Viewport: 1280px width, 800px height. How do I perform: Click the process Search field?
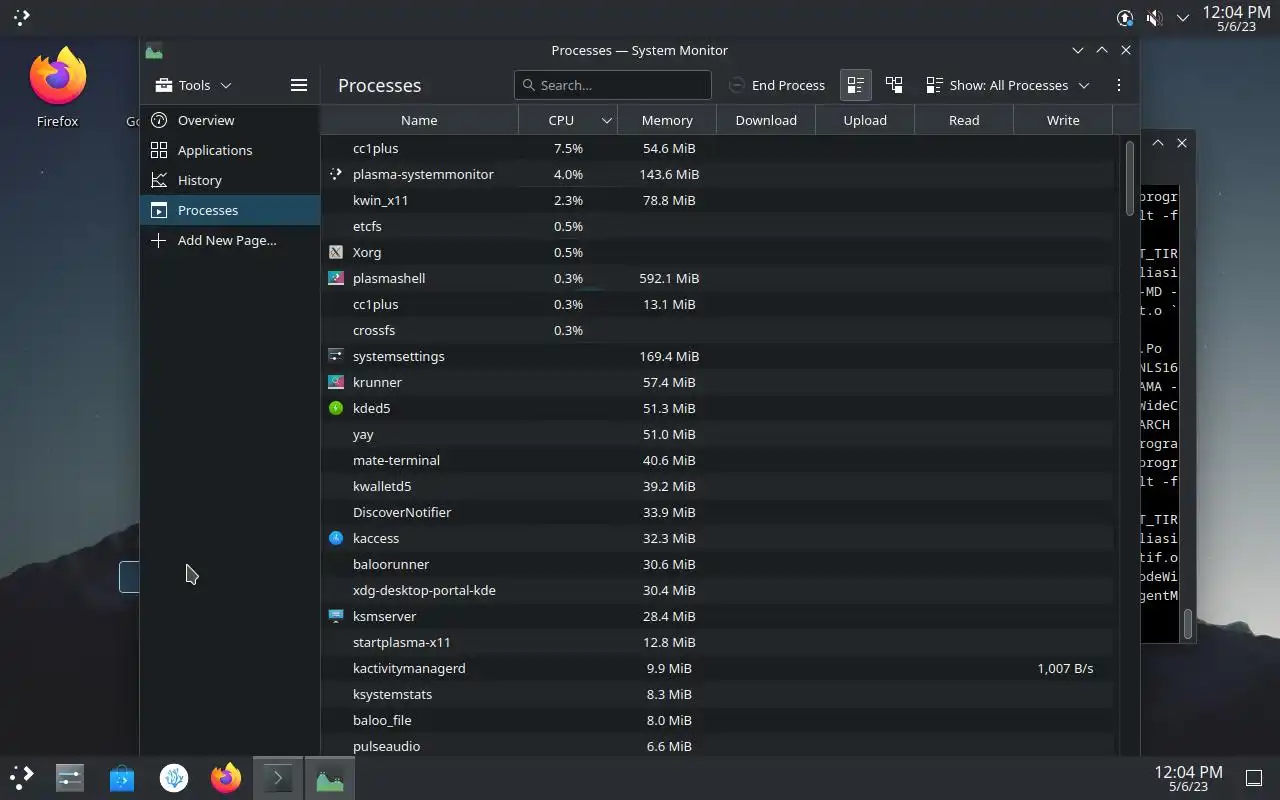point(613,85)
